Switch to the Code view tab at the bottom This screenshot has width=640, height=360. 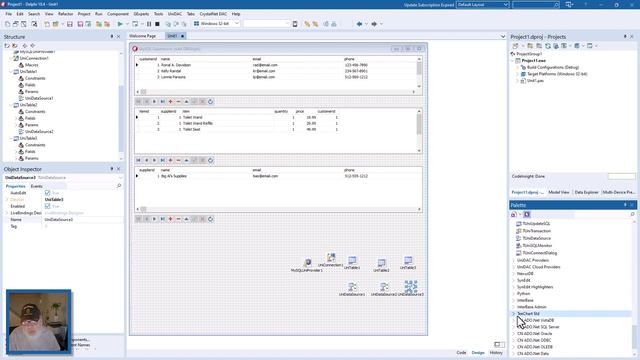pos(461,353)
